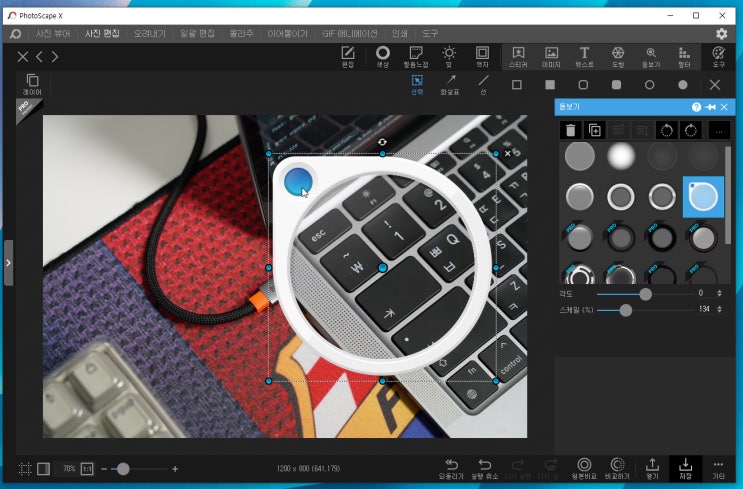Switch to the 사진 뷰어 tab
Image resolution: width=743 pixels, height=489 pixels.
[53, 34]
